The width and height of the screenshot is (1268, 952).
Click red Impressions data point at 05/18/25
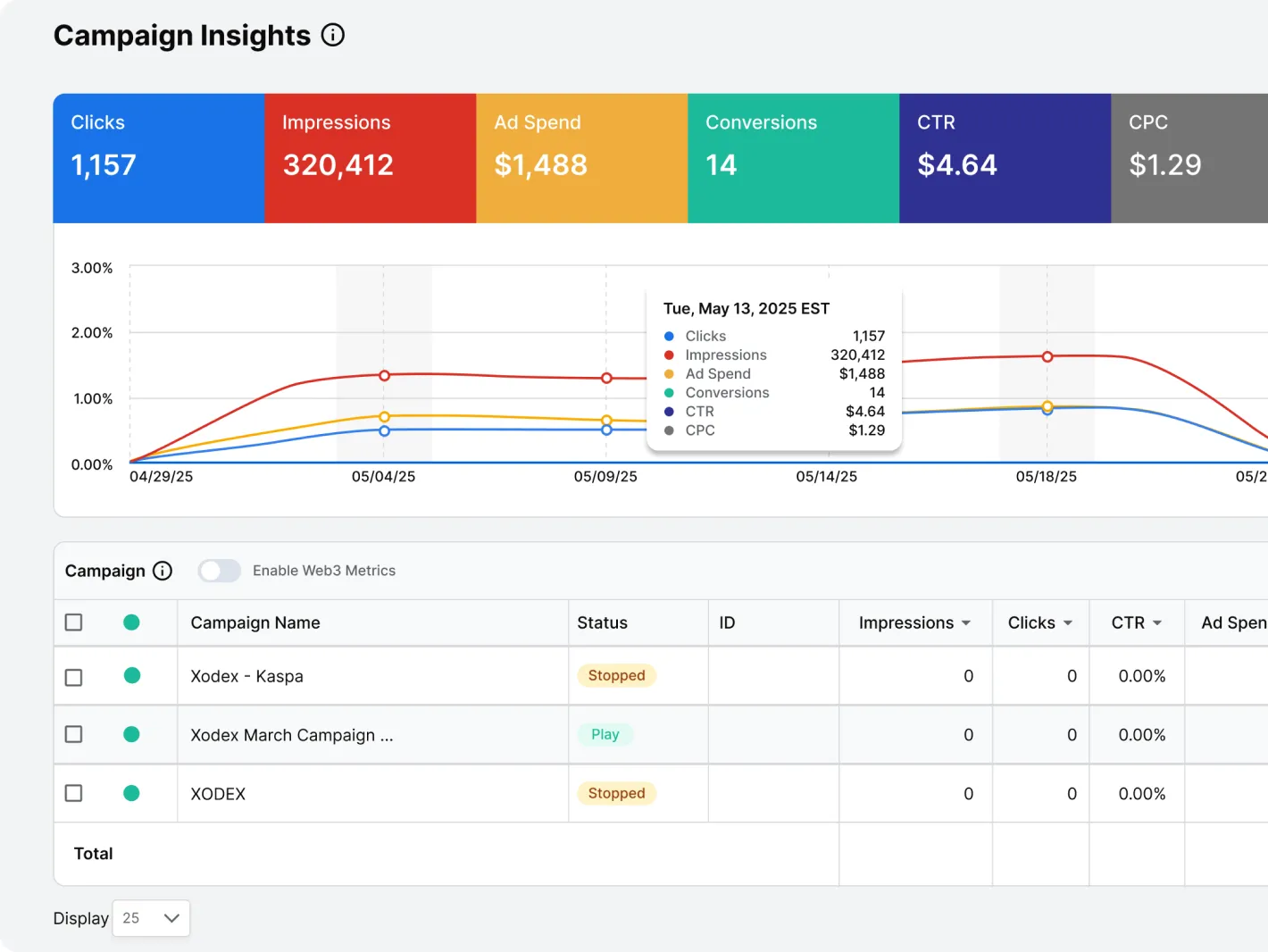pyautogui.click(x=1047, y=356)
